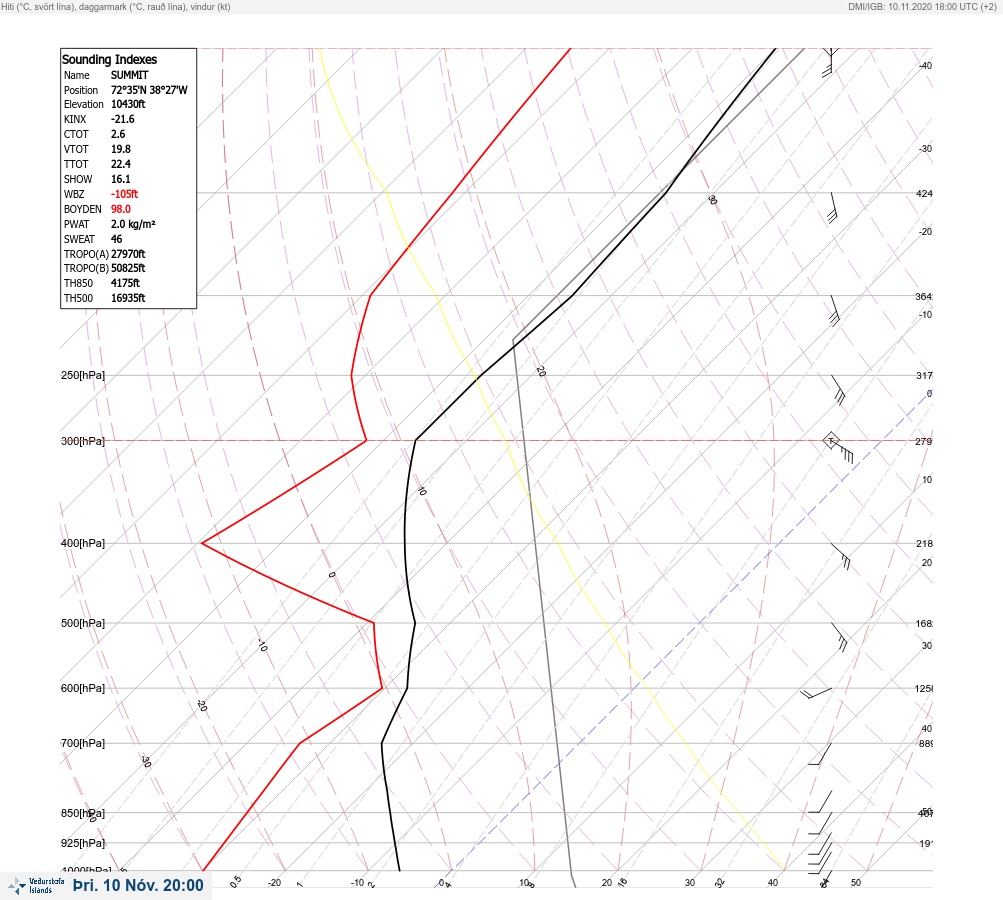Screen dimensions: 1003x900
Task: Click the position value 72°35'N 38°27'W
Action: click(x=149, y=90)
